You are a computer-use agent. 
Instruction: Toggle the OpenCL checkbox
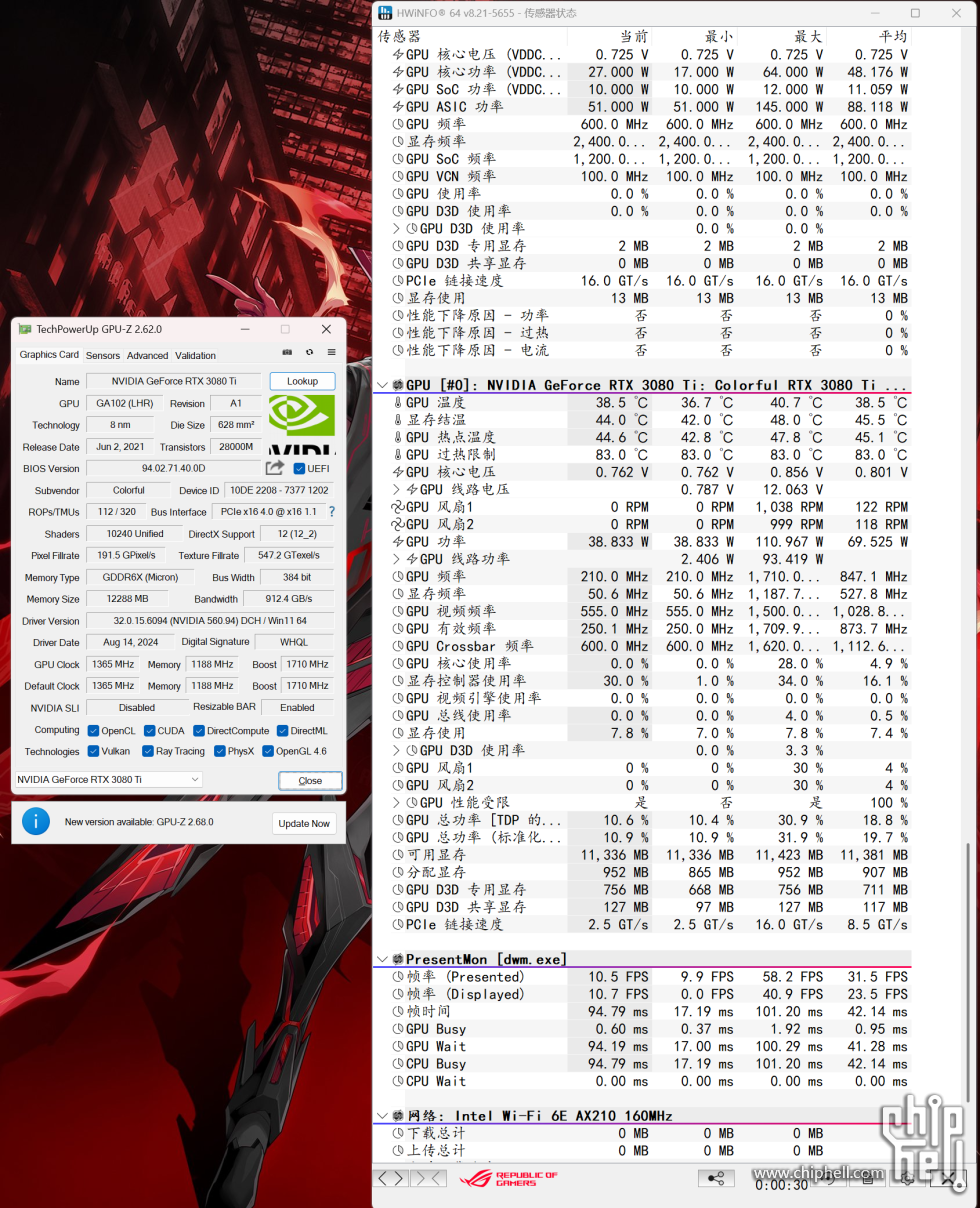click(x=93, y=731)
